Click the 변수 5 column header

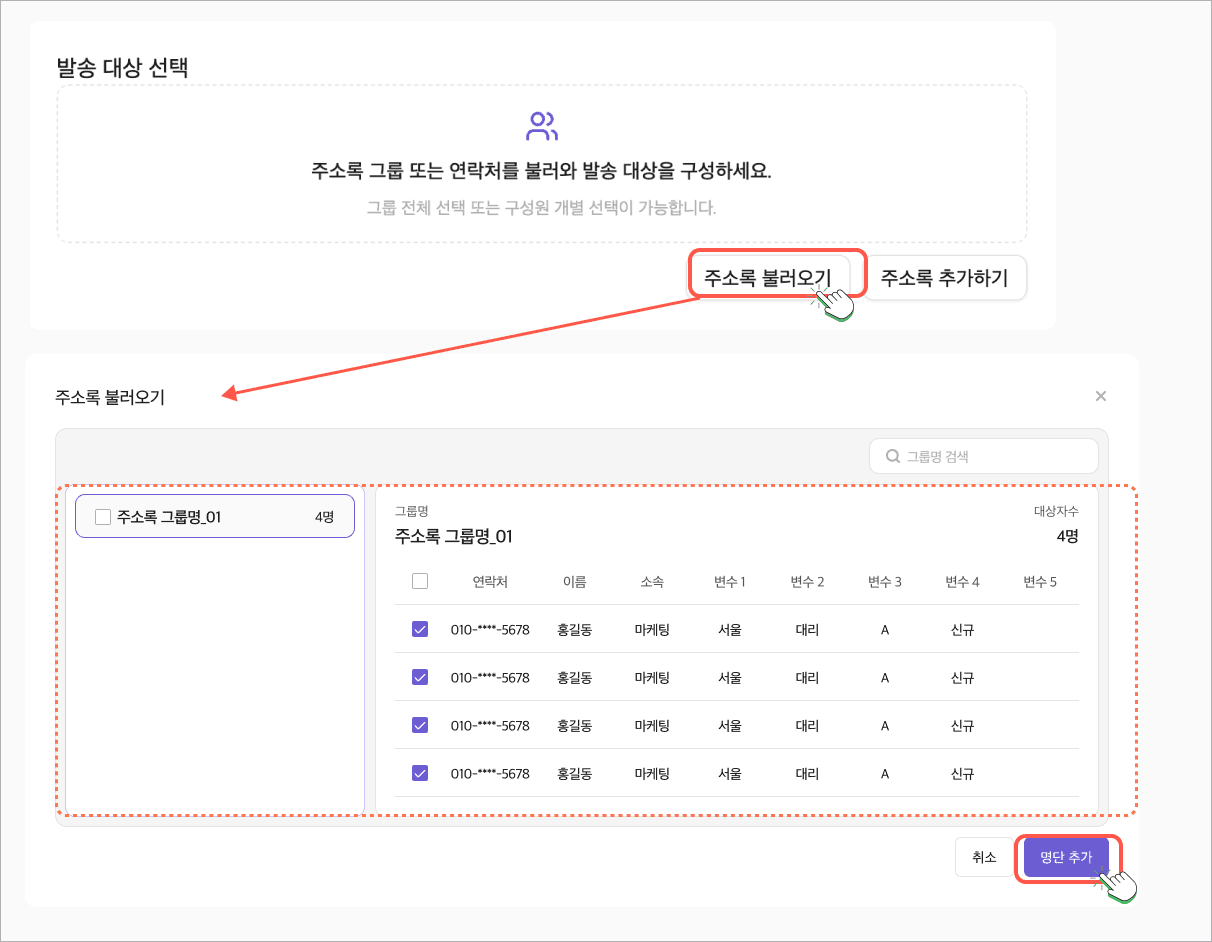(x=1040, y=582)
